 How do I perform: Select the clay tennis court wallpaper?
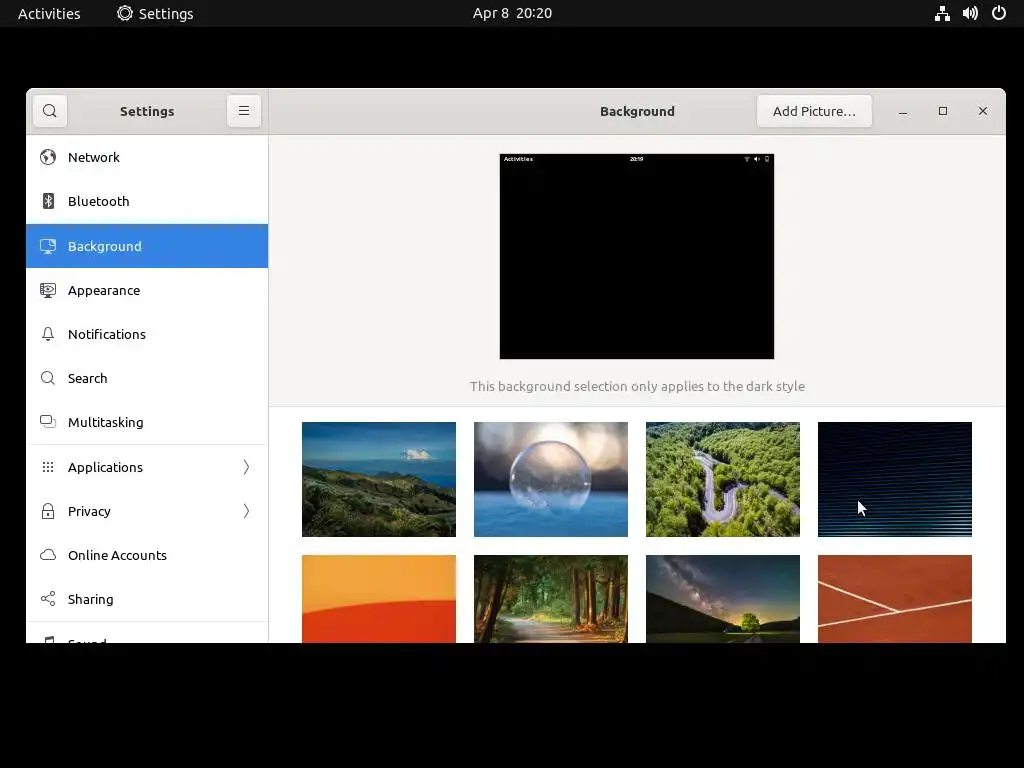[895, 599]
